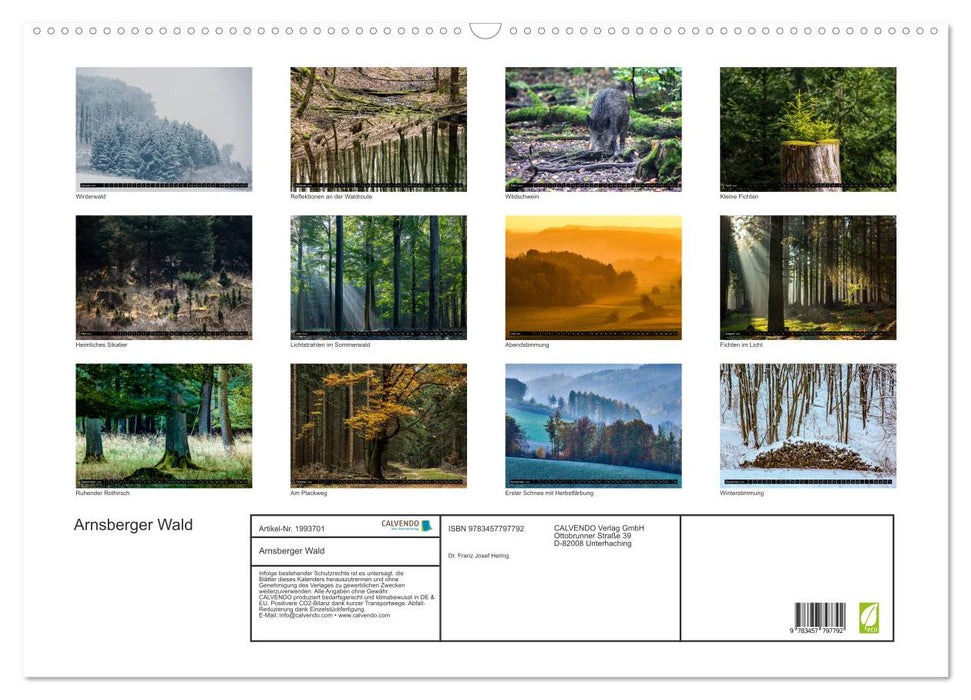Screen dimensions: 971x700
Task: Click the Fichten im Licht photo
Action: [x=808, y=275]
